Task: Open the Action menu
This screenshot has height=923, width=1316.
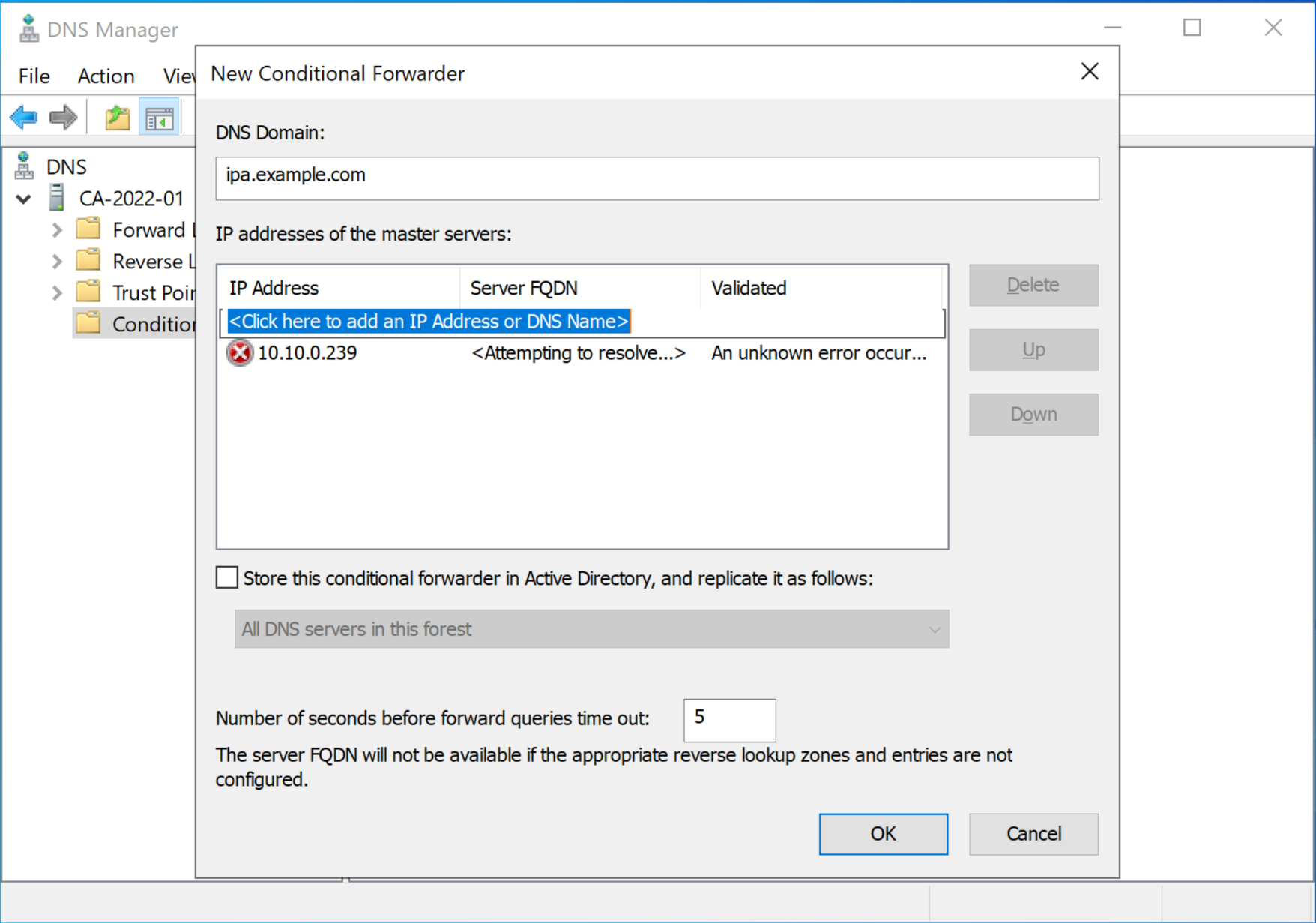Action: point(106,76)
